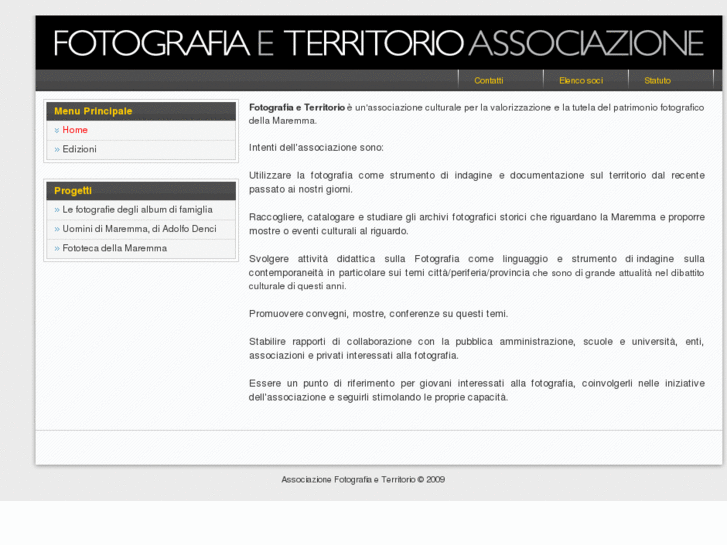Click footer 'Associazione Fotografia e Territorio © 2009'

pos(363,480)
